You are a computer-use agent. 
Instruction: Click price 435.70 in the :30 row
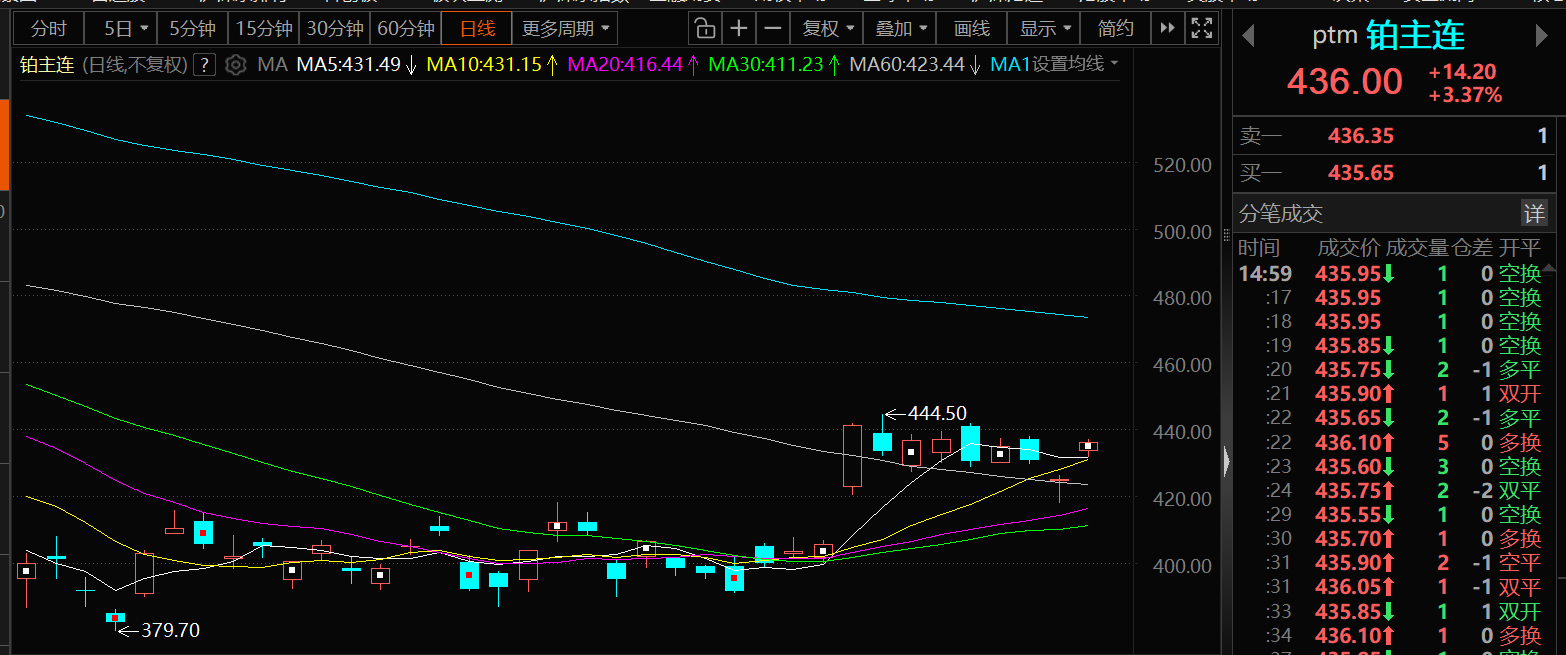pyautogui.click(x=1348, y=538)
